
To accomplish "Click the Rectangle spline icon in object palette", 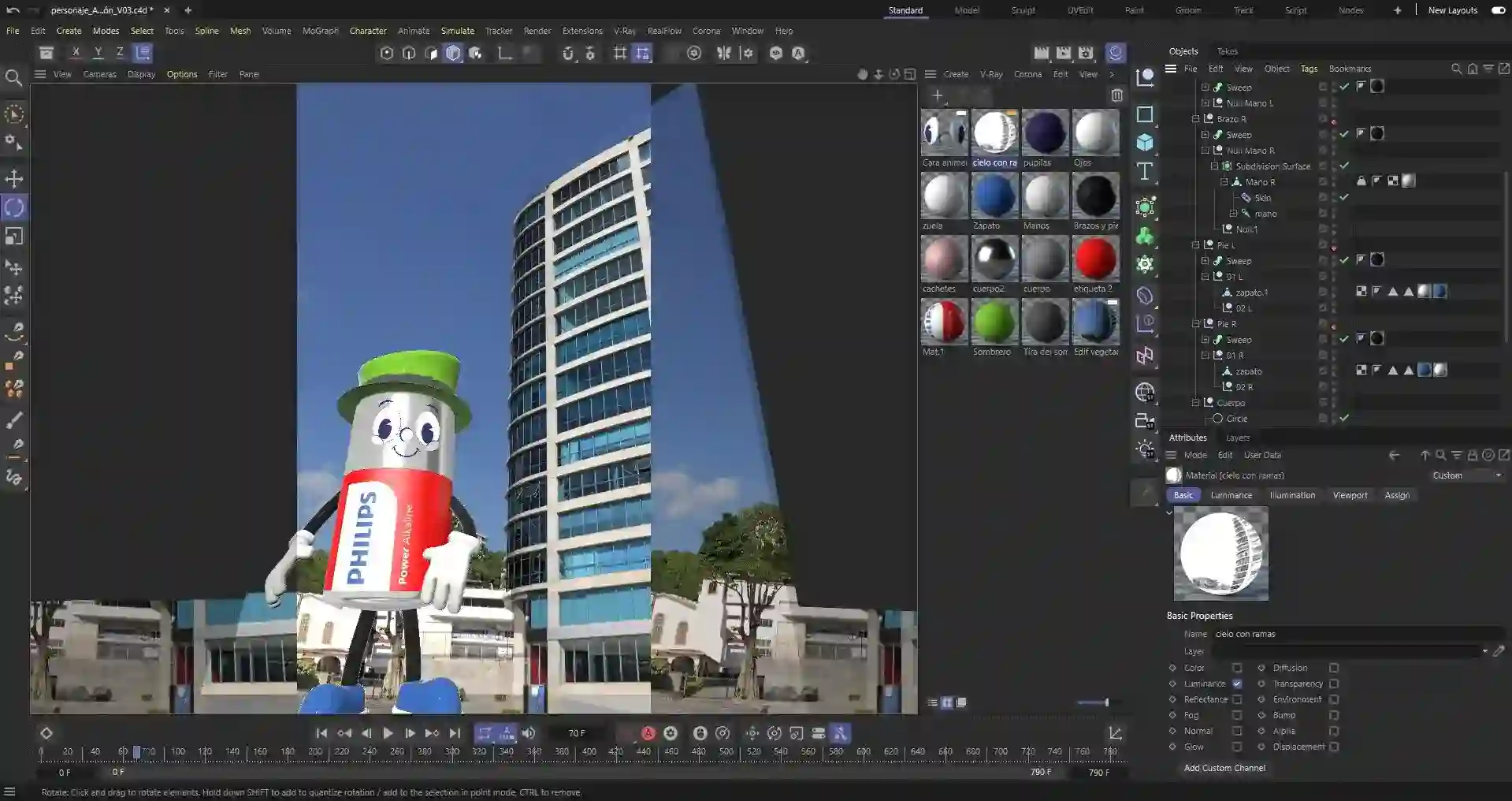I will pos(1145,114).
